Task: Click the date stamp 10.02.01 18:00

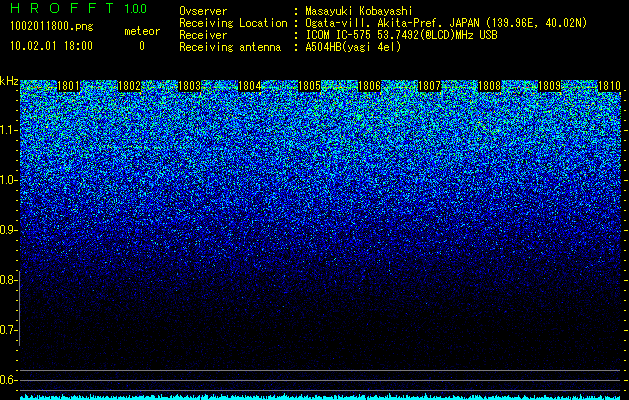Action: point(51,46)
